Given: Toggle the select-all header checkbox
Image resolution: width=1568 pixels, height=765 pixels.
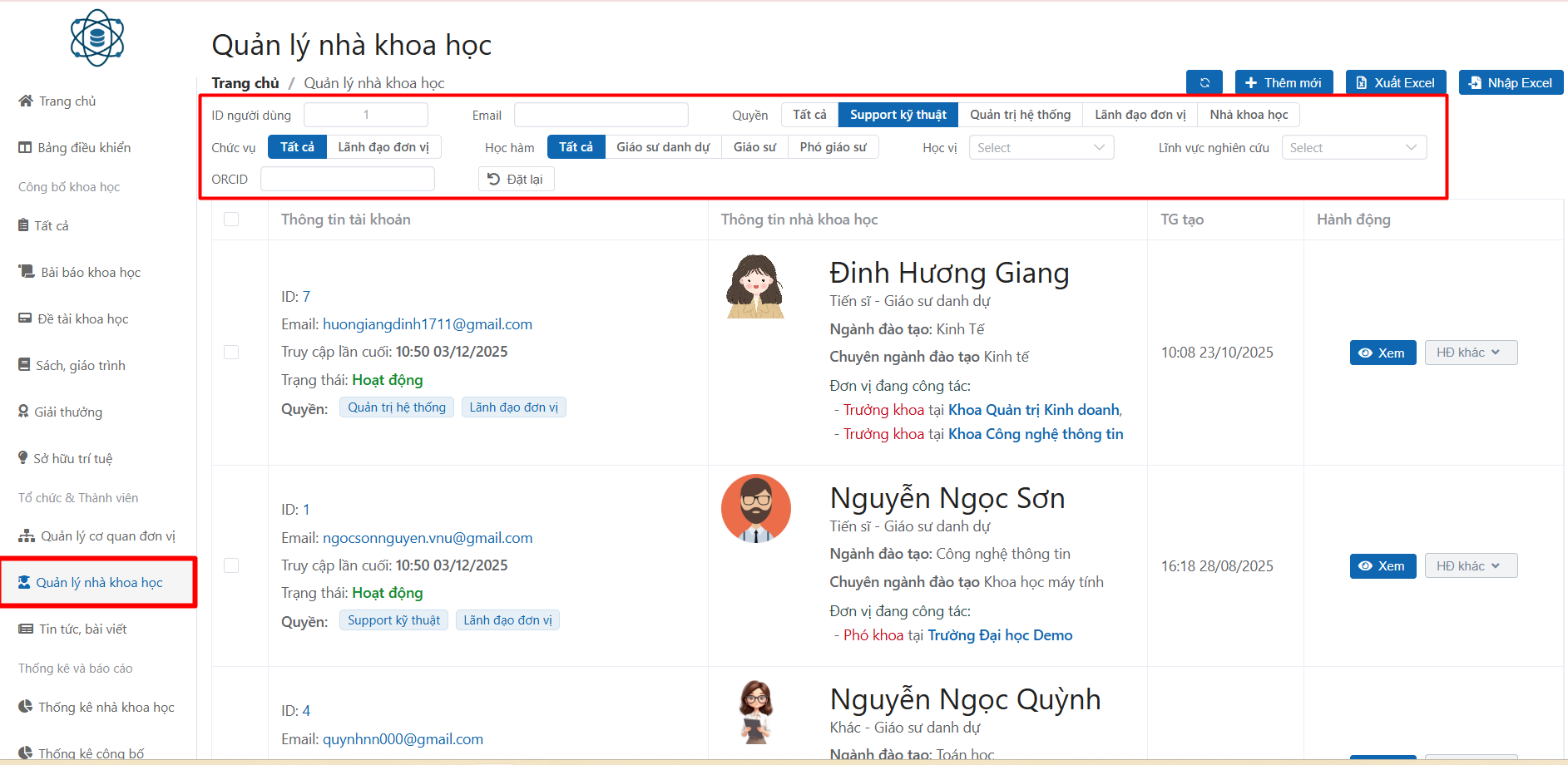Looking at the screenshot, I should (x=231, y=220).
